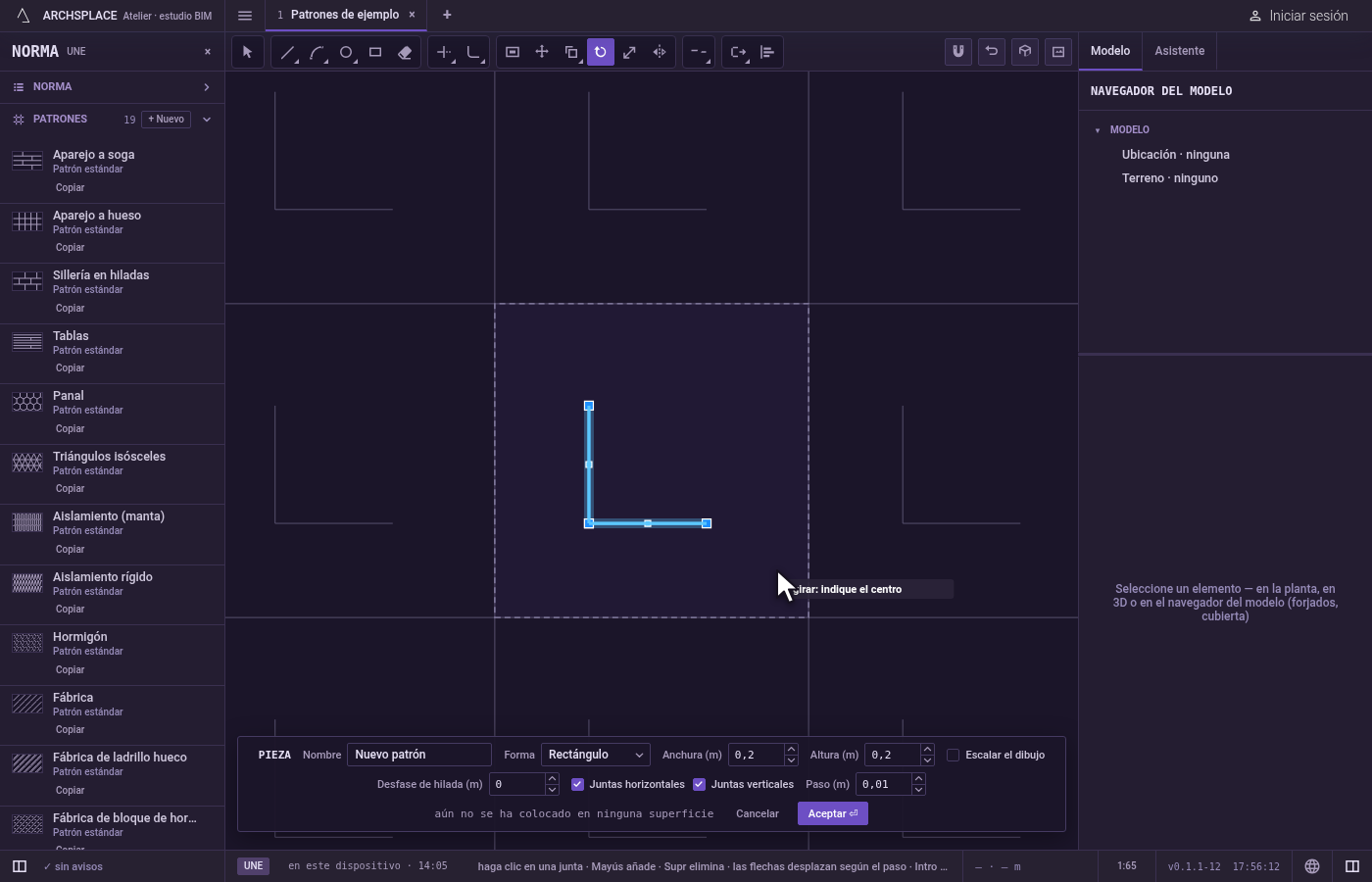This screenshot has width=1372, height=882.
Task: Click Cancelar in the pieza panel
Action: (x=758, y=813)
